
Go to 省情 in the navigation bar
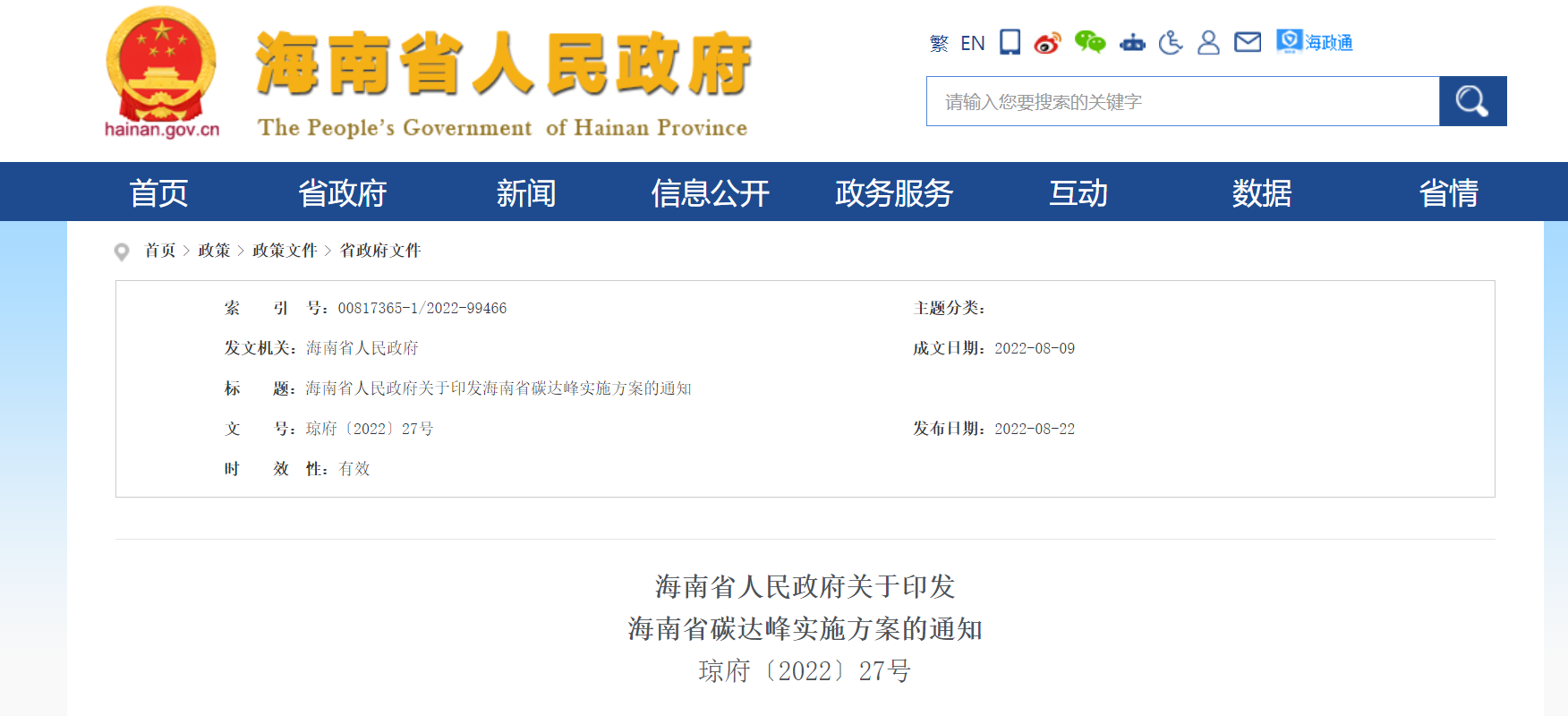(1447, 192)
